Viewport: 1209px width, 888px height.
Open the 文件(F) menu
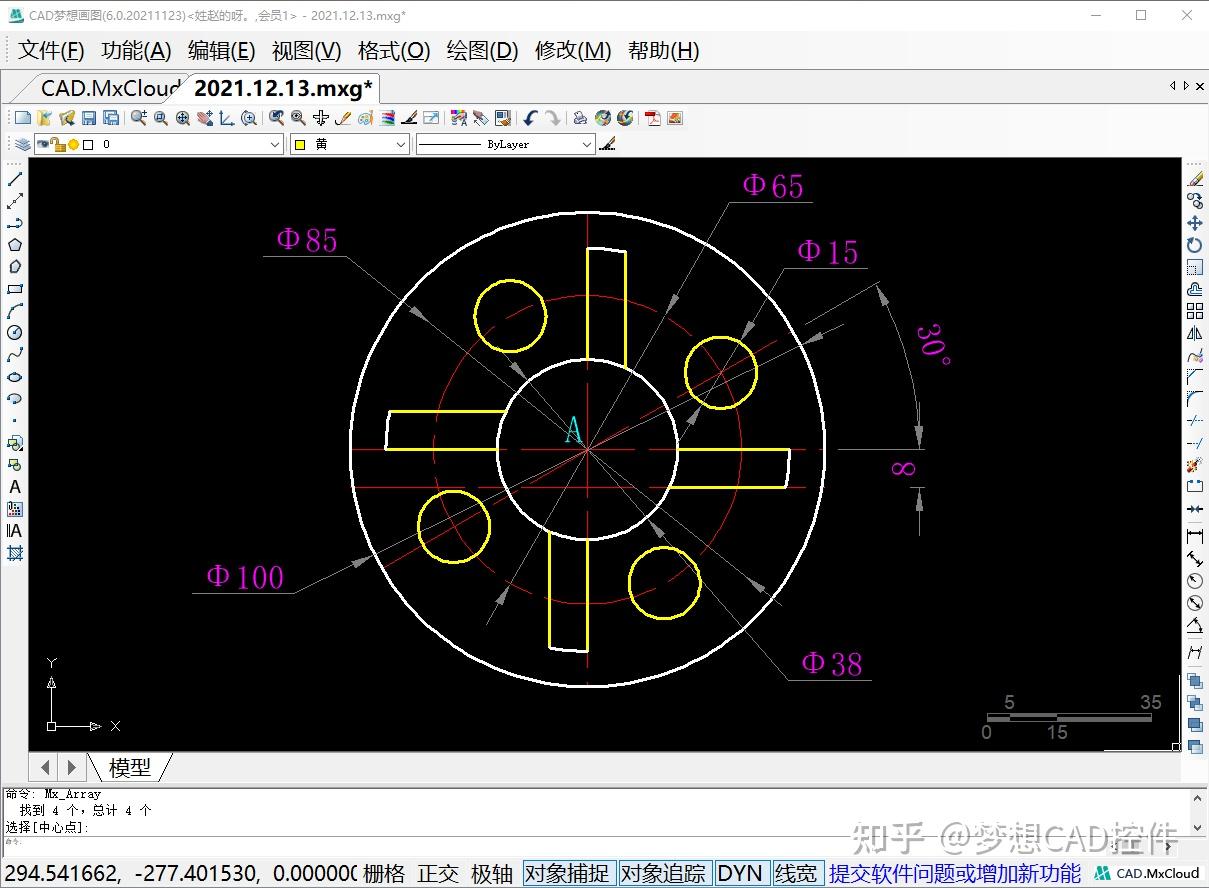coord(51,51)
